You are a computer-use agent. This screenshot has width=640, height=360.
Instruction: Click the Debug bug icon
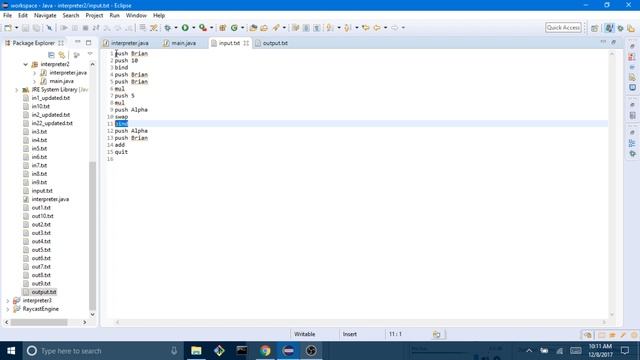click(168, 28)
